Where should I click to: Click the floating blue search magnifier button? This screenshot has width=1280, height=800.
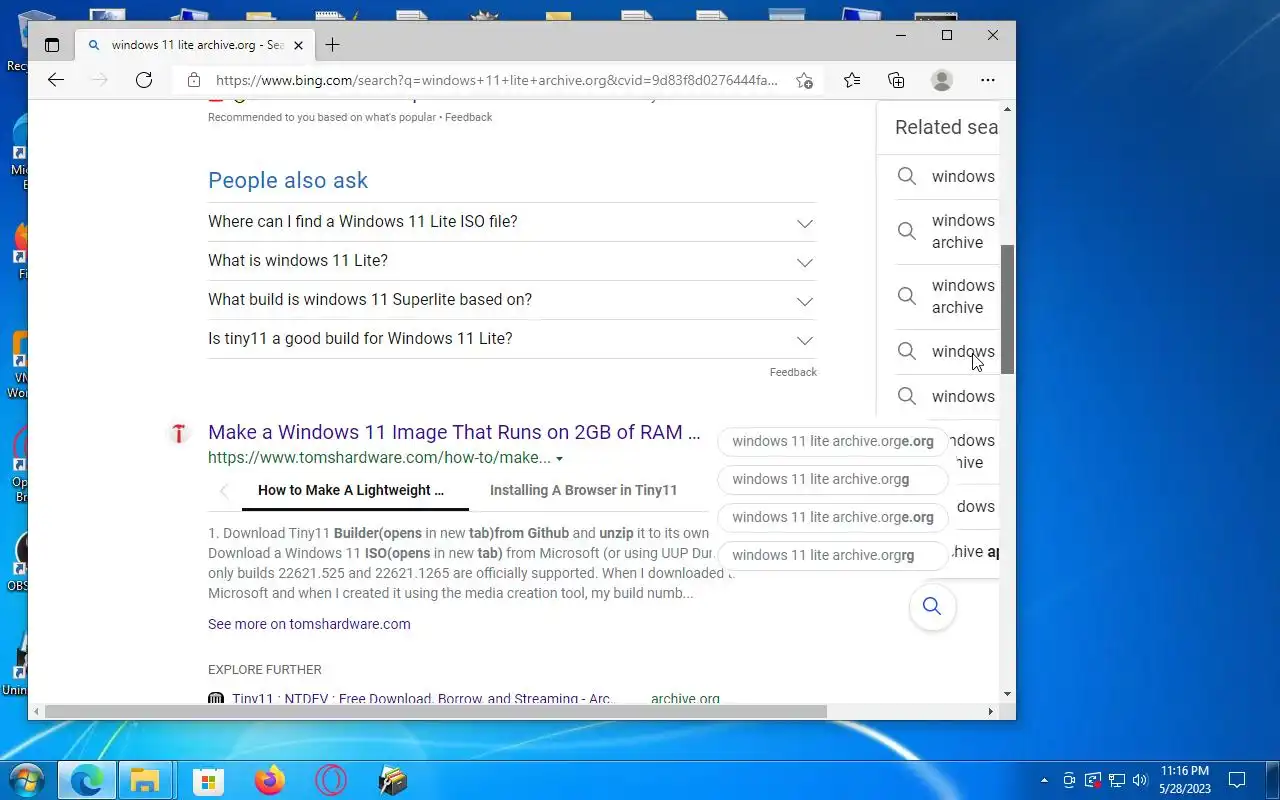pos(932,606)
